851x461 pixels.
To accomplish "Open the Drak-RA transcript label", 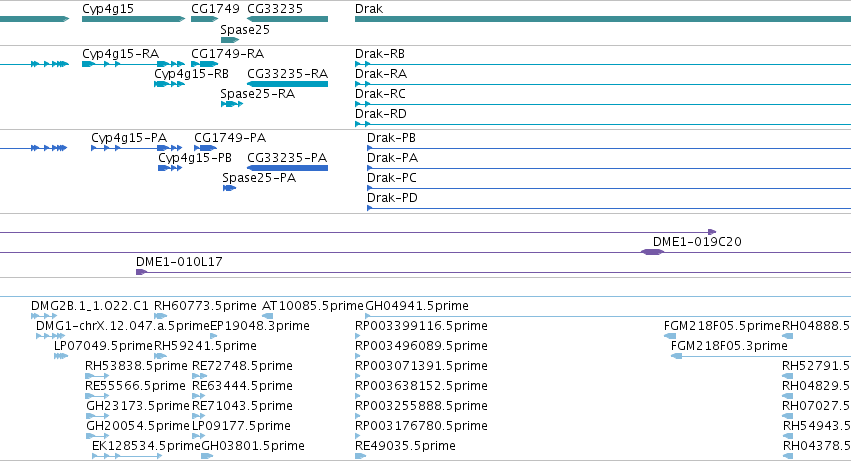I will tap(381, 74).
